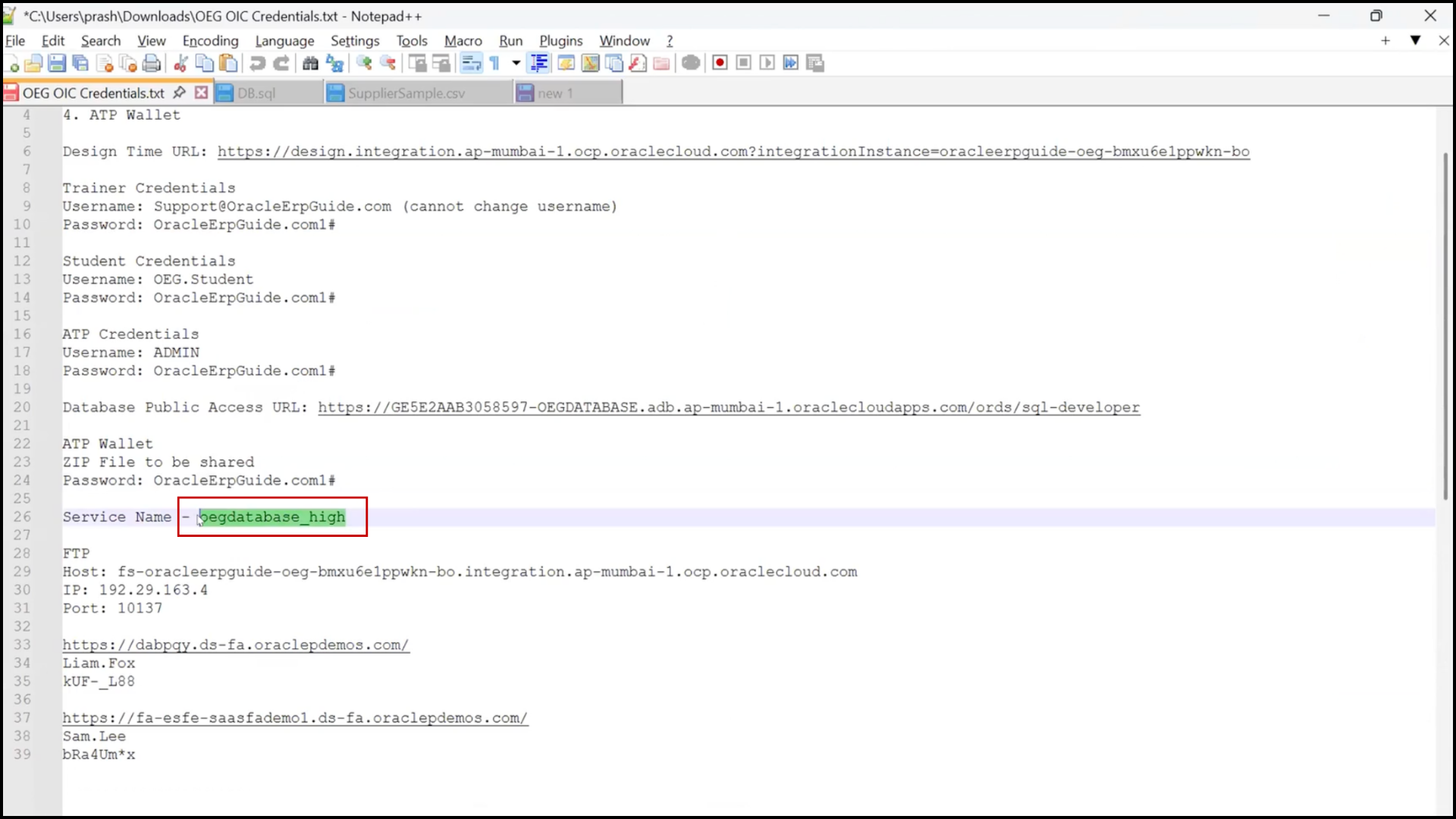
Task: Open the Edit menu
Action: coord(53,41)
